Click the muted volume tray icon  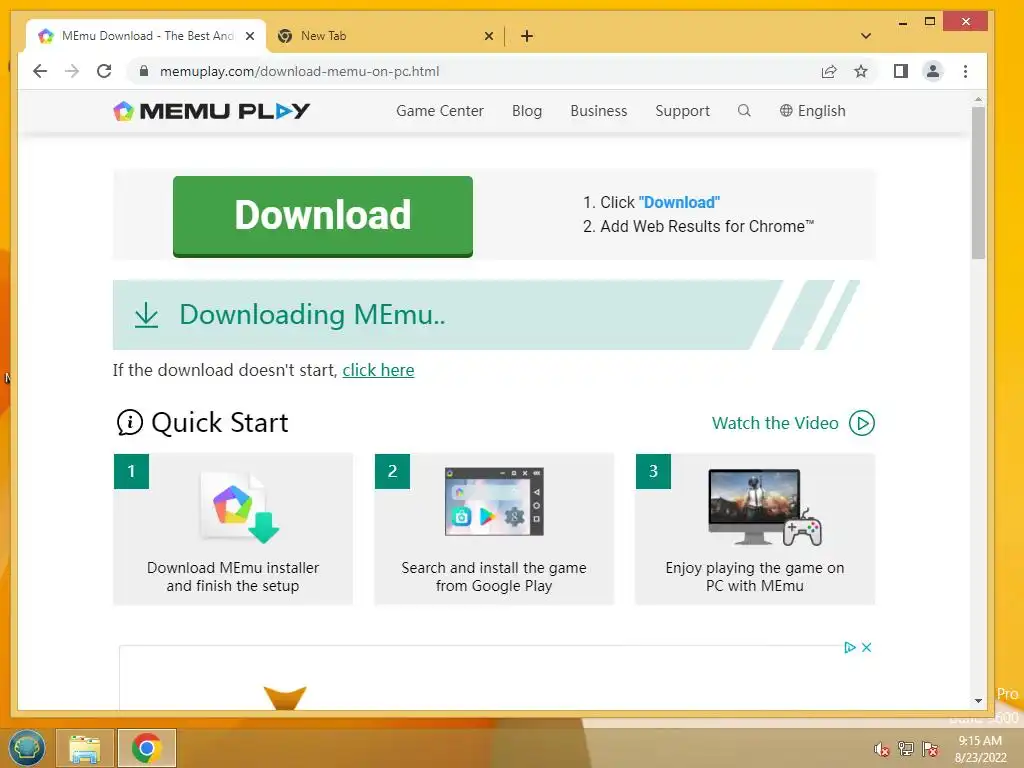pos(881,749)
